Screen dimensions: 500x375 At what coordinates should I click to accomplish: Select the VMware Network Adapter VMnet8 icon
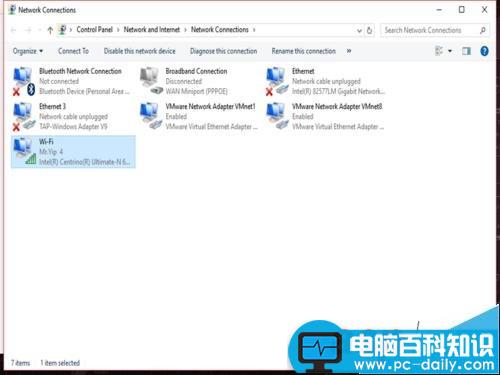[x=277, y=116]
